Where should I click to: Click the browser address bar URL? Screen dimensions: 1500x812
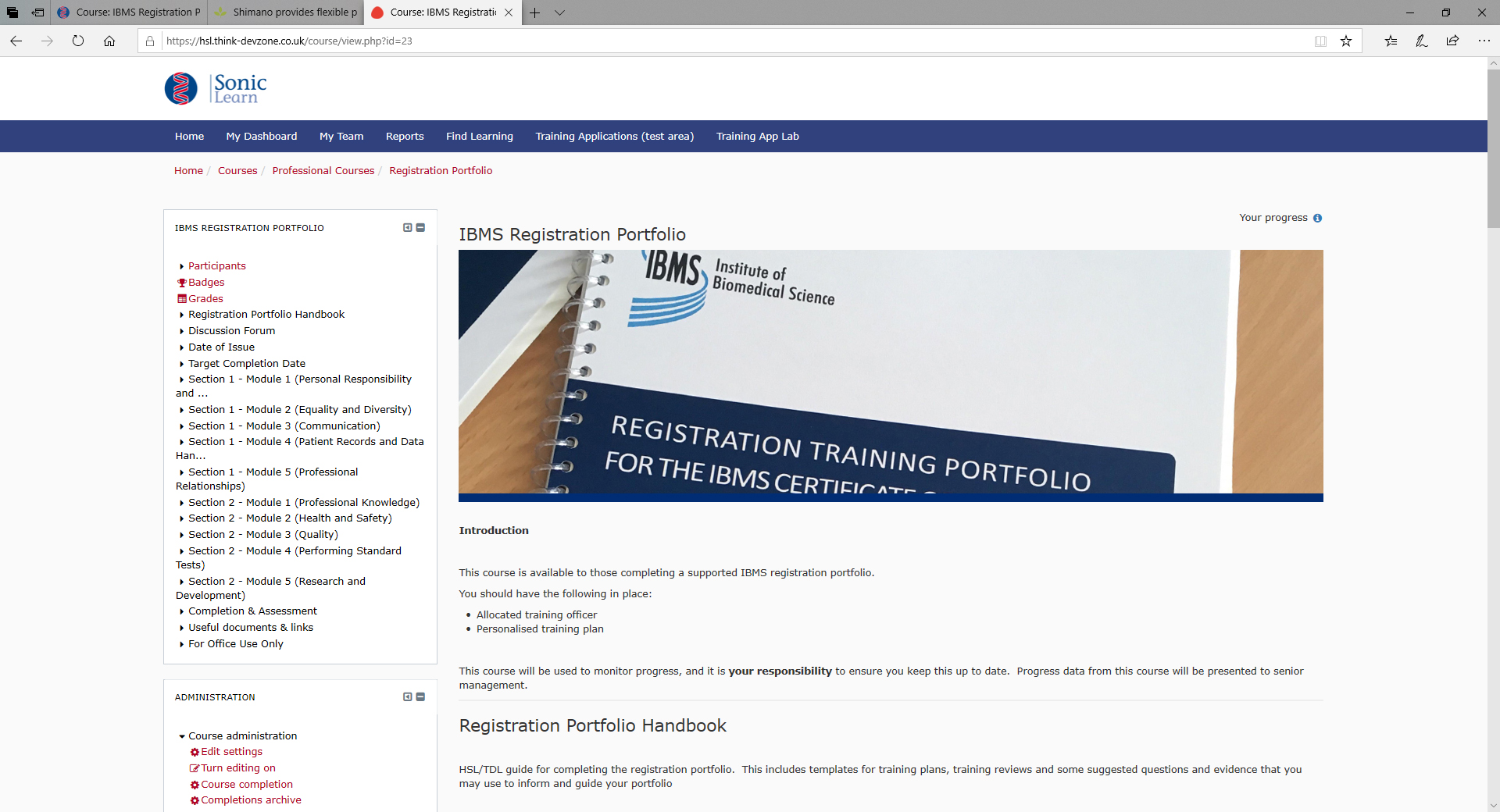[289, 41]
